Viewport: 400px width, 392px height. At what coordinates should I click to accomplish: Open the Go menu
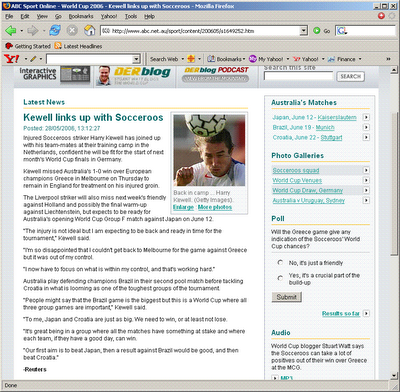tap(58, 16)
